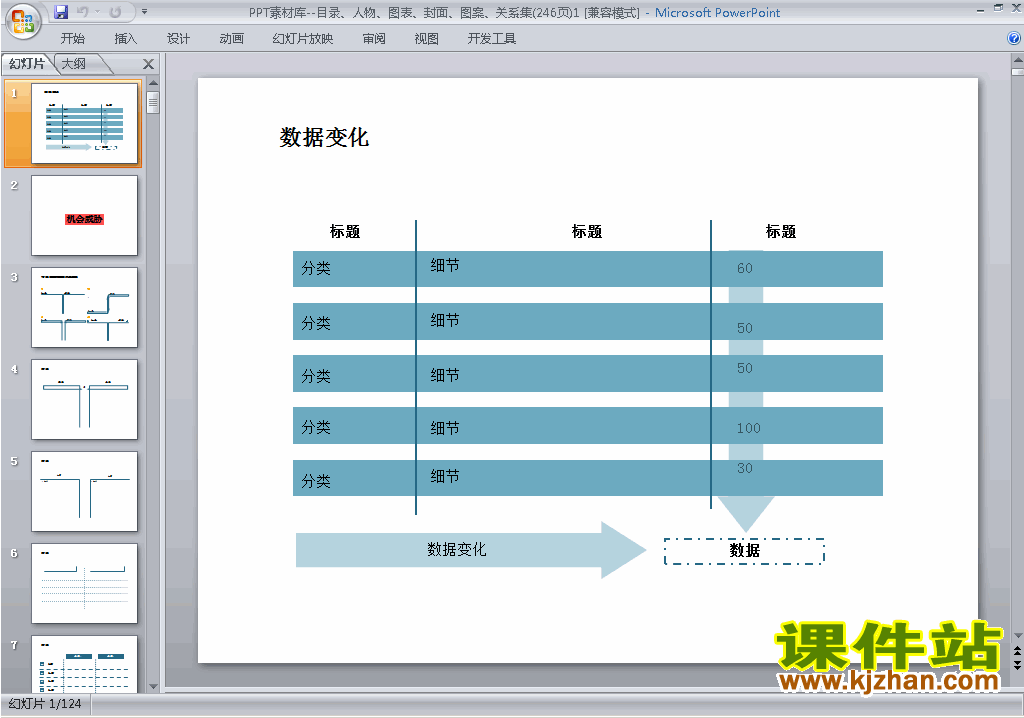Select slide 1 thumbnail
Viewport: 1024px width, 718px height.
[84, 123]
